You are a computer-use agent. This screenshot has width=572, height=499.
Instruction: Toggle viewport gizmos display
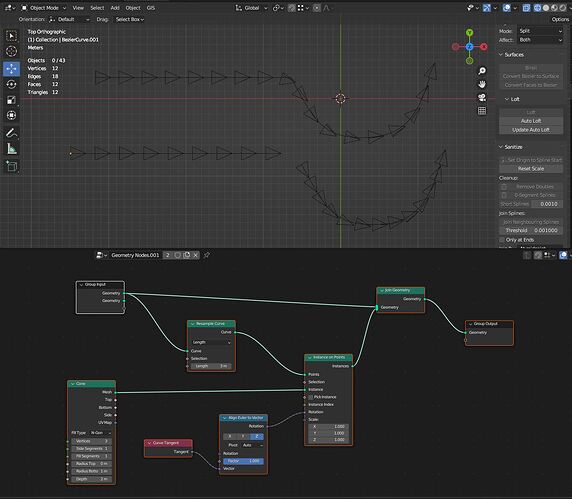click(487, 8)
